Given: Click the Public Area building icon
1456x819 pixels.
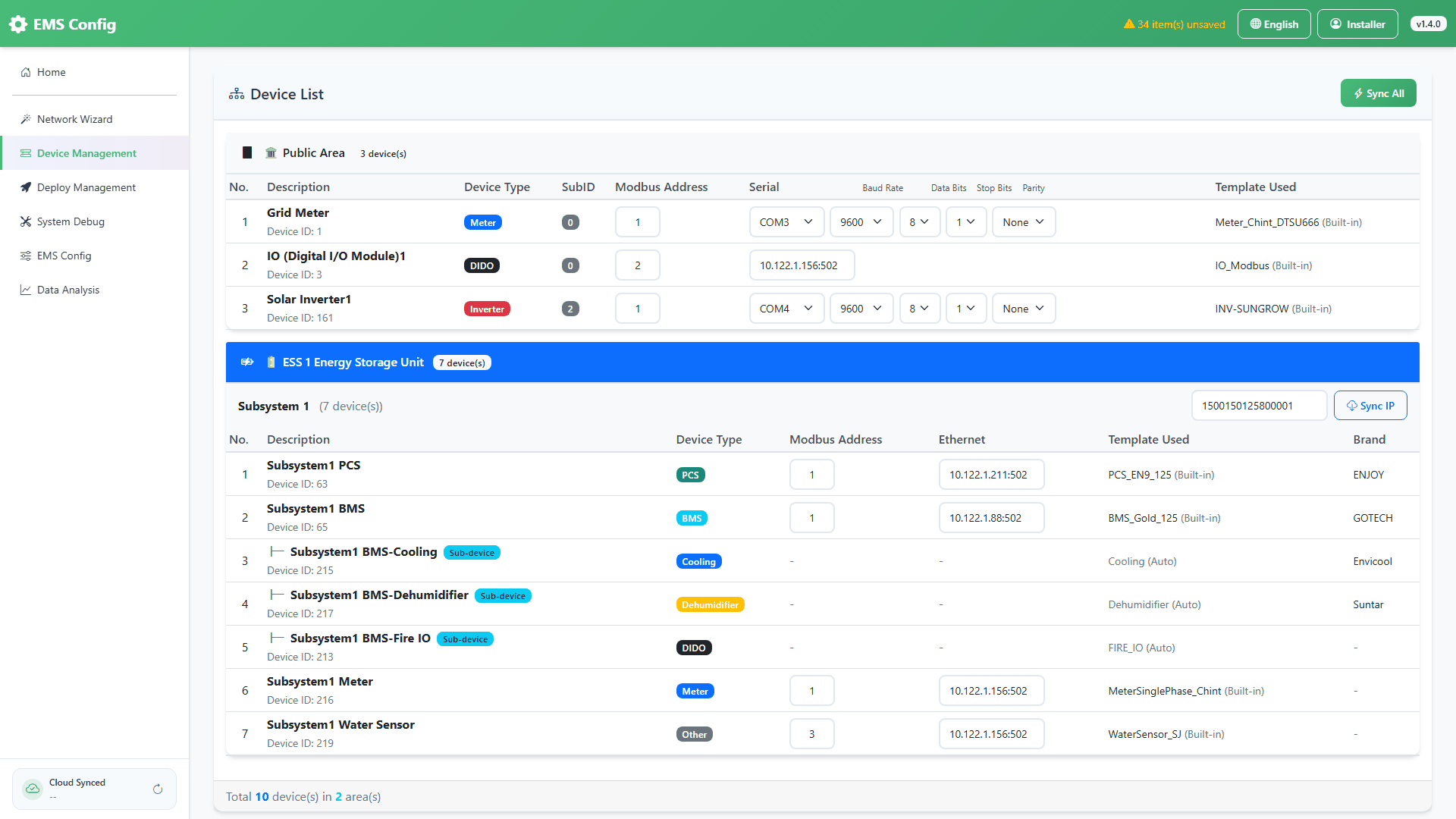Looking at the screenshot, I should point(271,153).
